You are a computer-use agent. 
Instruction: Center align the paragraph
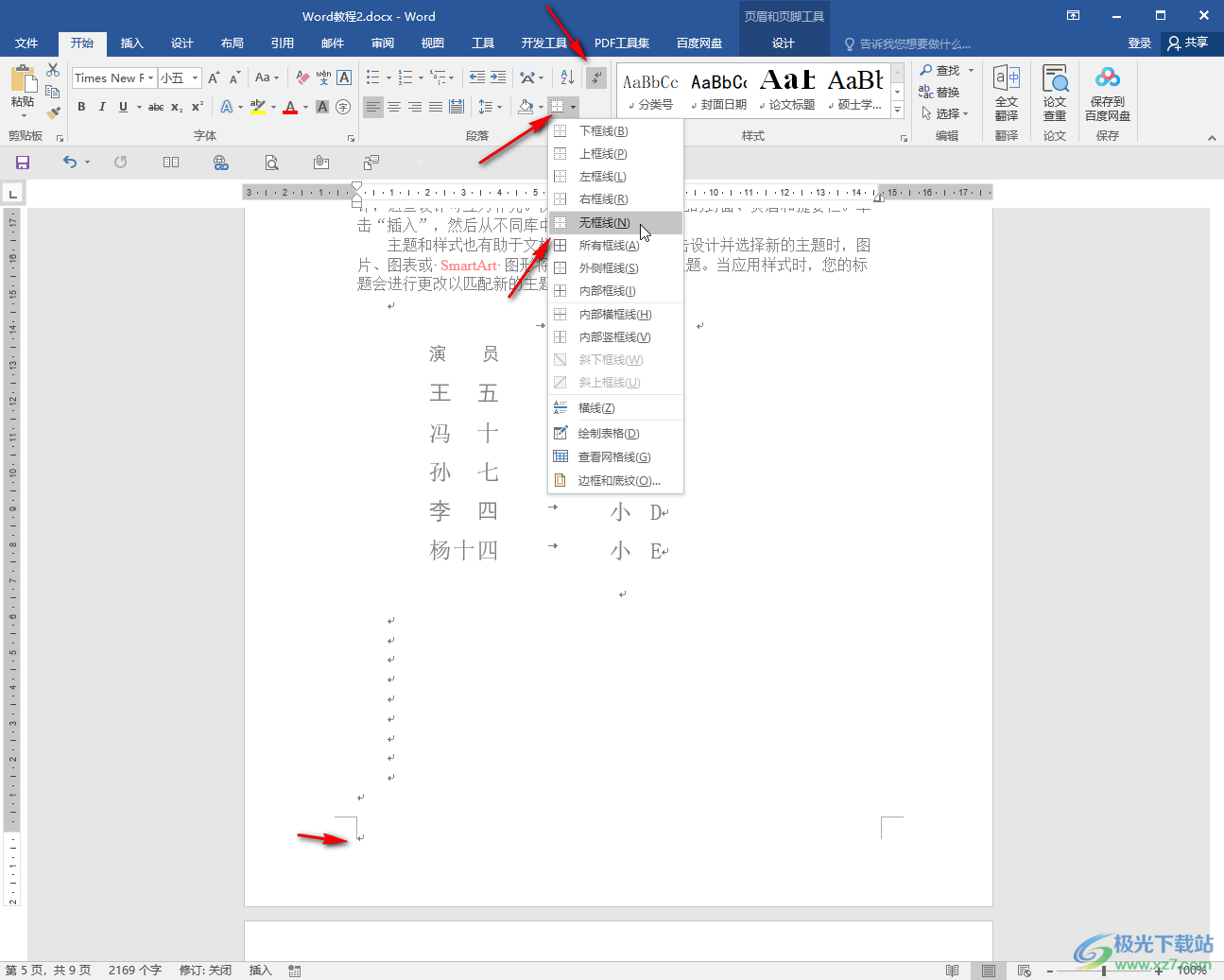pyautogui.click(x=394, y=107)
